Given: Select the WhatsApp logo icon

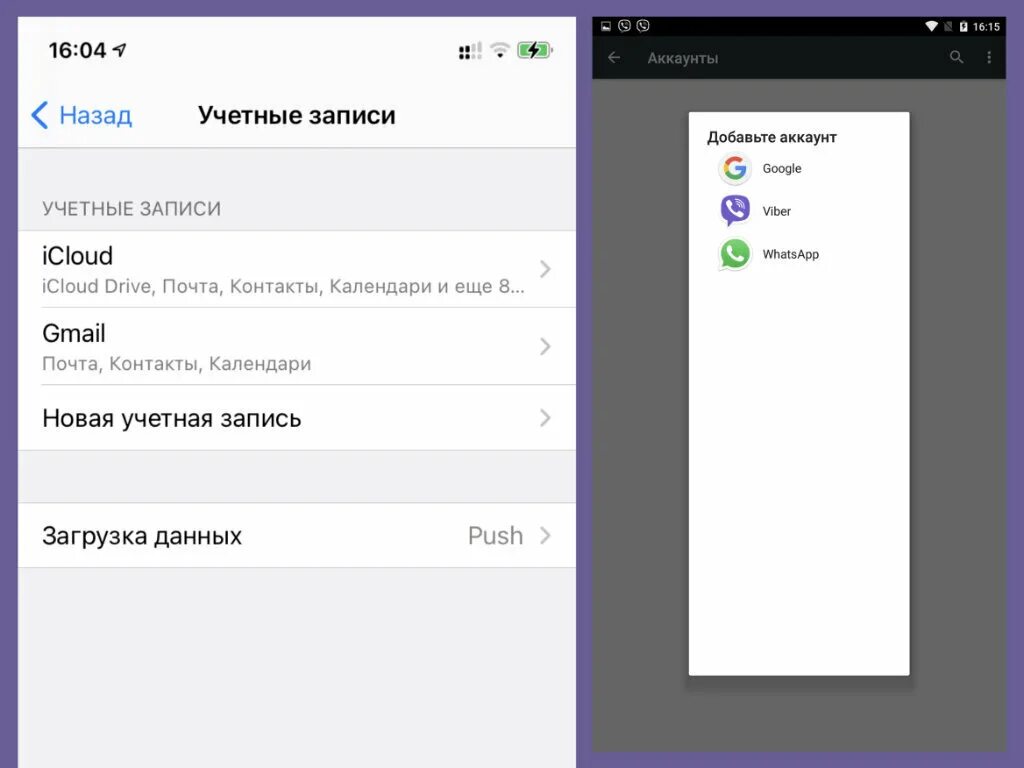Looking at the screenshot, I should coord(735,254).
